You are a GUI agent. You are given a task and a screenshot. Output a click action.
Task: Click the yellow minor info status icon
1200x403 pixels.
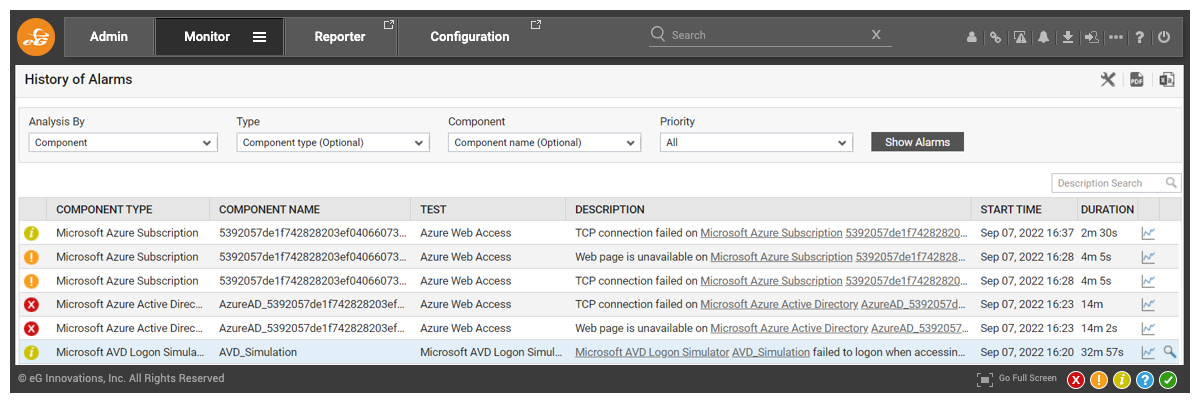[1122, 380]
